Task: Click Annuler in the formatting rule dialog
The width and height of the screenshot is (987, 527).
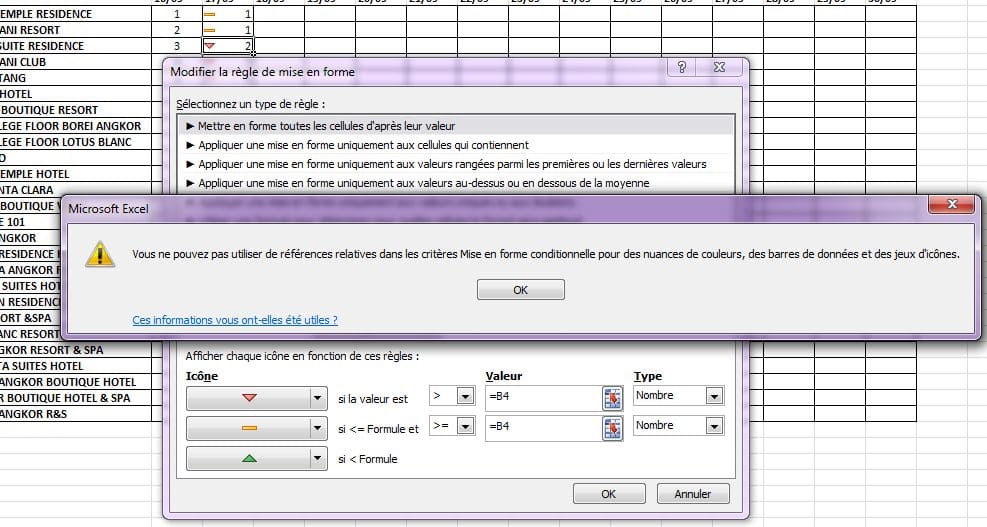Action: pyautogui.click(x=692, y=494)
